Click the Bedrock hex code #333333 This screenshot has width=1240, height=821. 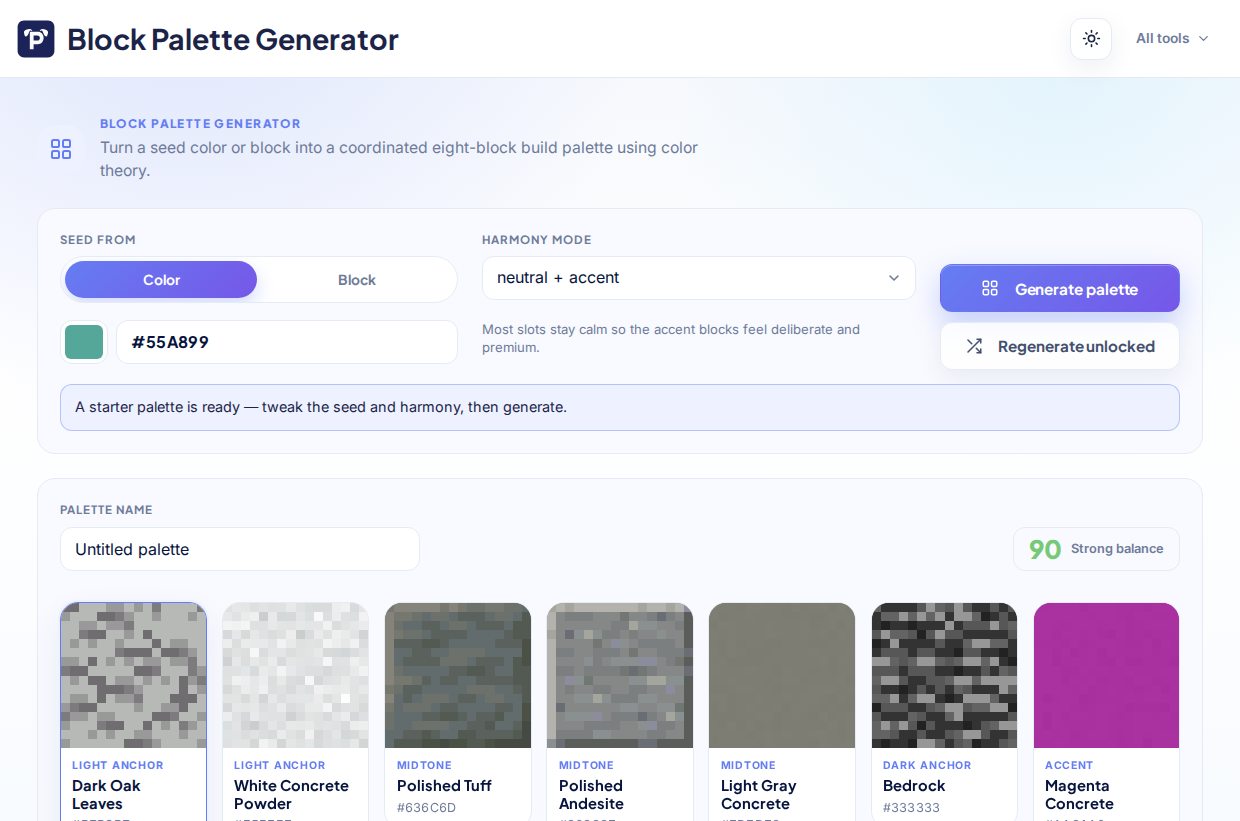click(911, 808)
